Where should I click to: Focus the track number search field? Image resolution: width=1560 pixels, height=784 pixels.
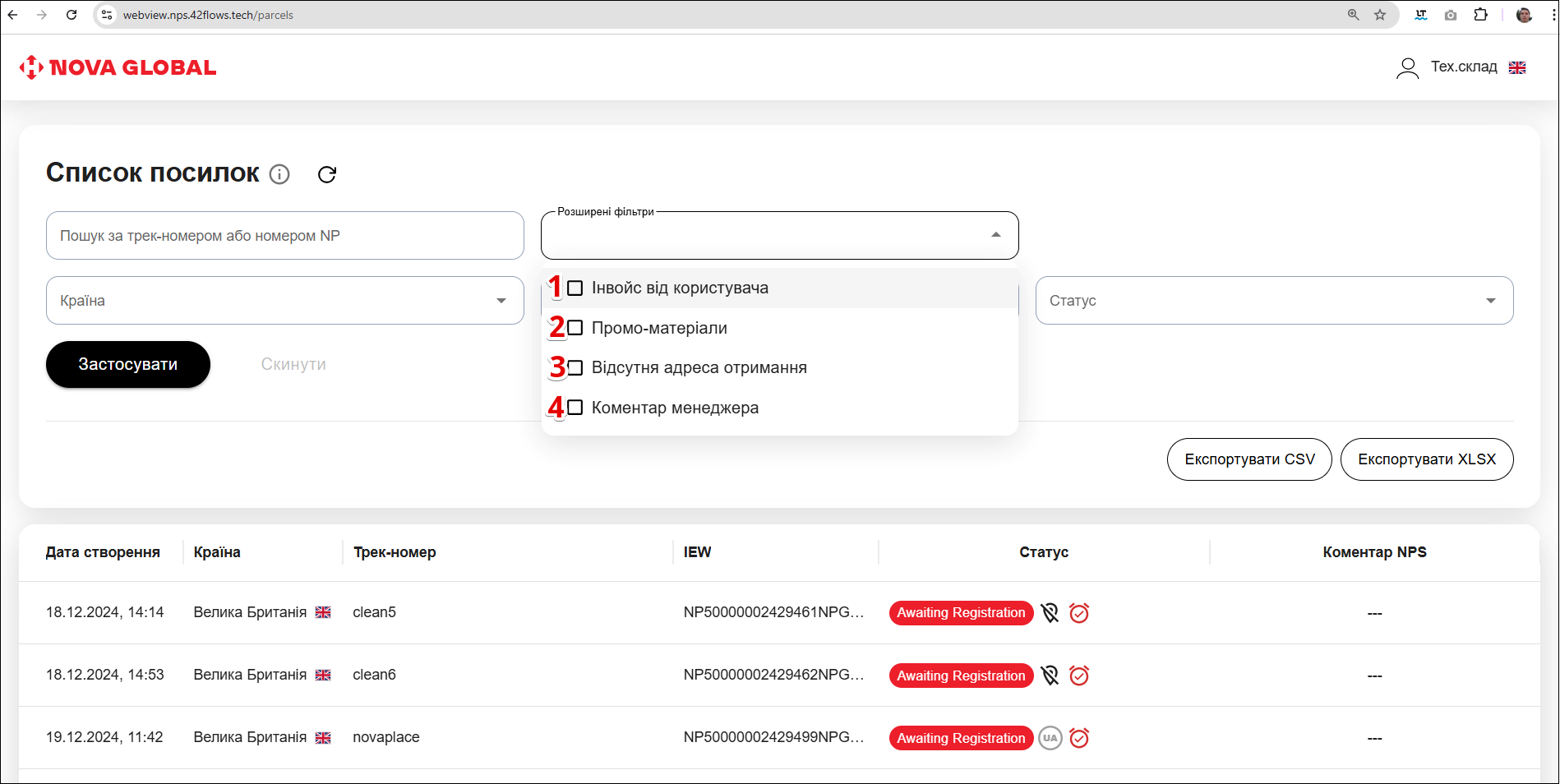click(284, 236)
